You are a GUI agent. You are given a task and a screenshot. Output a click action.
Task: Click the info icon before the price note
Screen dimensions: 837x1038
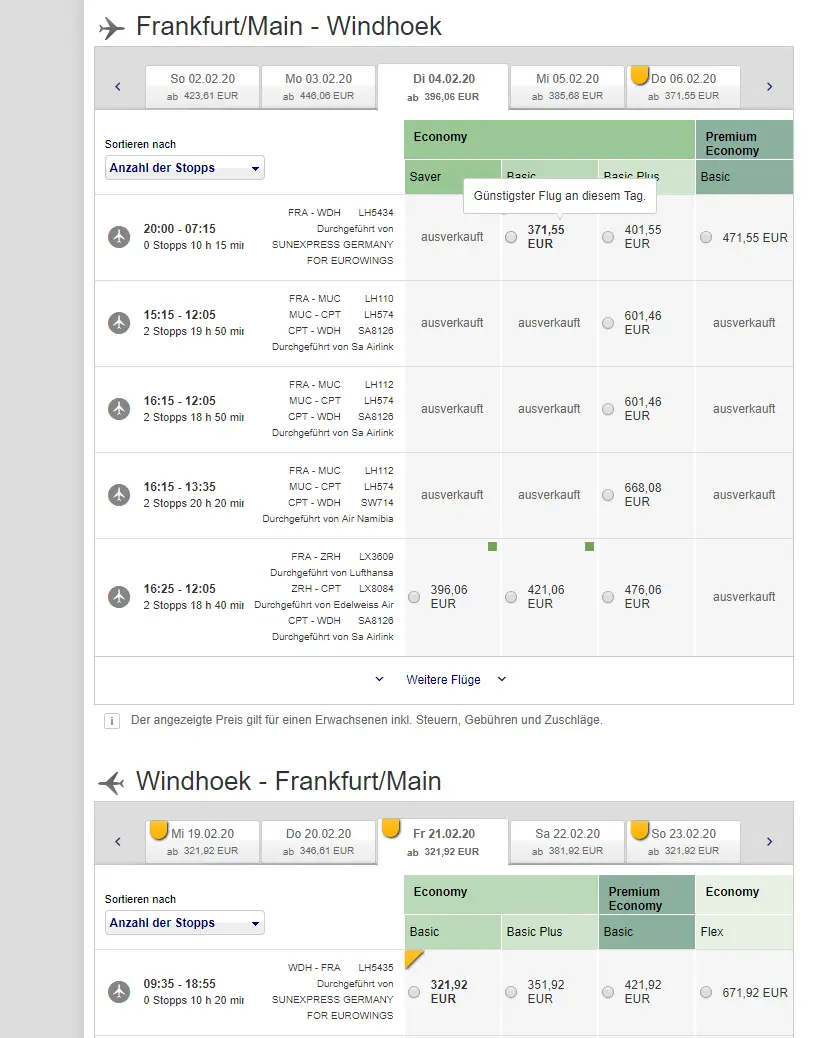[x=112, y=721]
